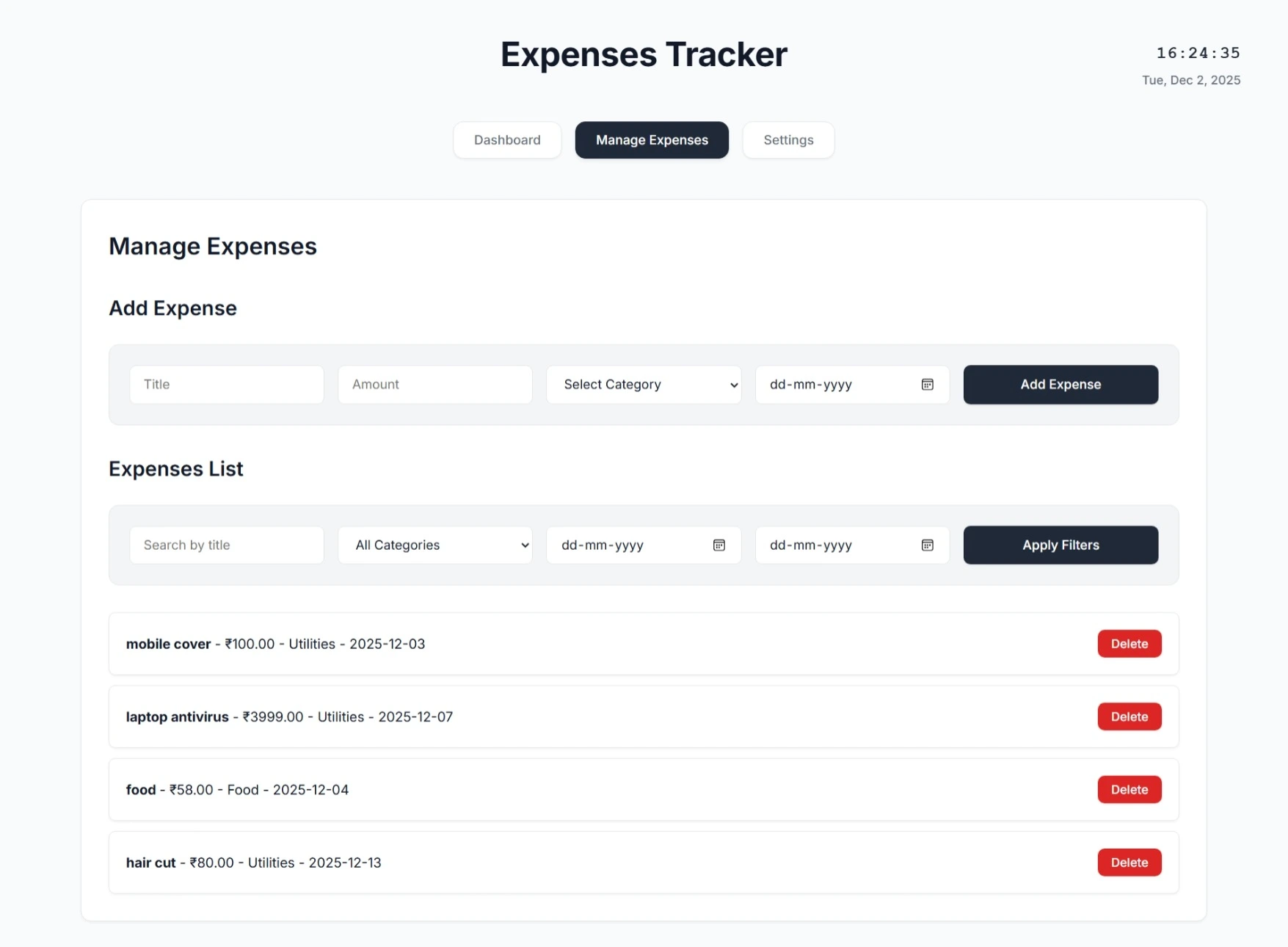Click the Amount input field
The image size is (1288, 947).
coord(434,384)
